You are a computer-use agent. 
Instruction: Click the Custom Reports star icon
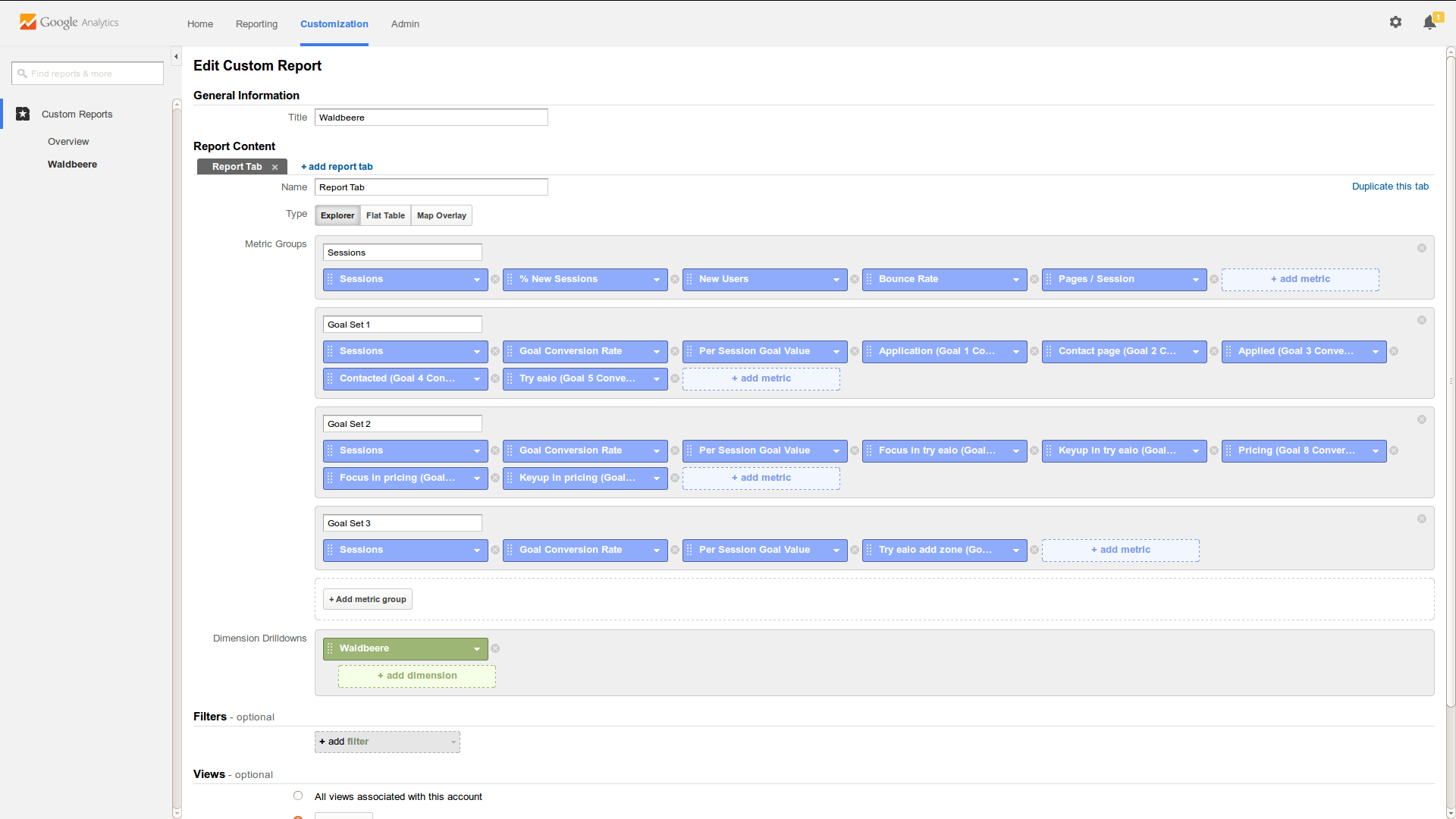(x=23, y=115)
